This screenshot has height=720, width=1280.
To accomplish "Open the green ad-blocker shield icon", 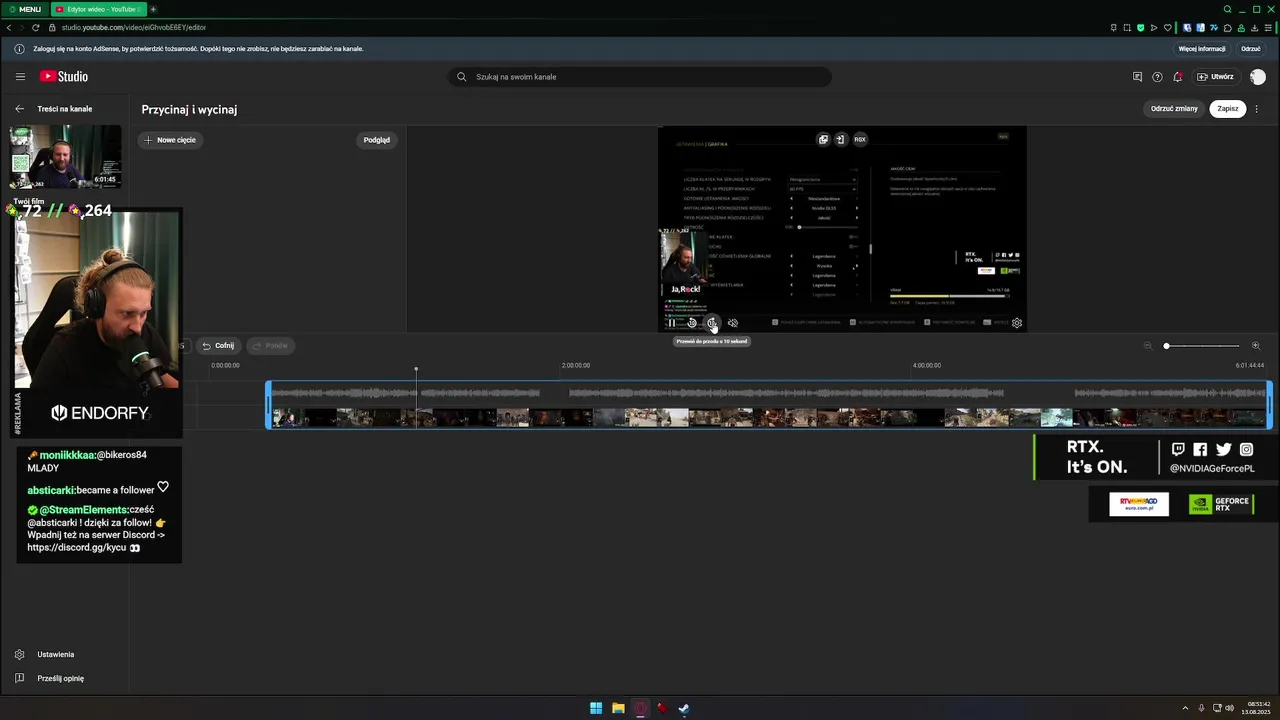I will [x=1140, y=28].
